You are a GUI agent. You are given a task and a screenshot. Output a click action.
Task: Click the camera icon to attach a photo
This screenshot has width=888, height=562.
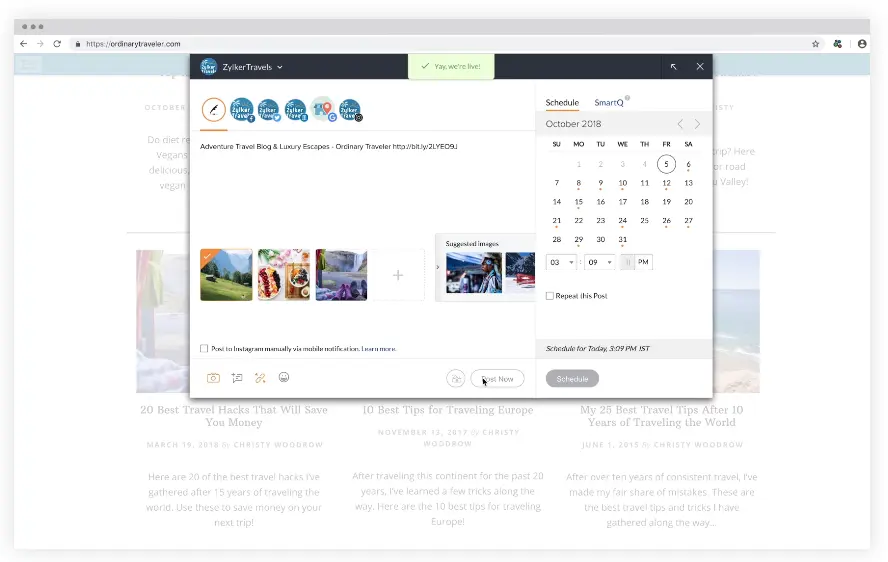click(x=213, y=378)
